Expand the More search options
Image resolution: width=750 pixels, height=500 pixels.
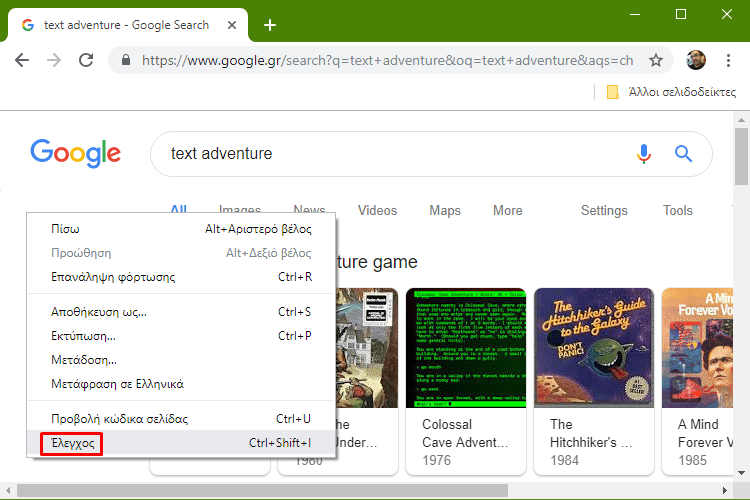tap(507, 211)
